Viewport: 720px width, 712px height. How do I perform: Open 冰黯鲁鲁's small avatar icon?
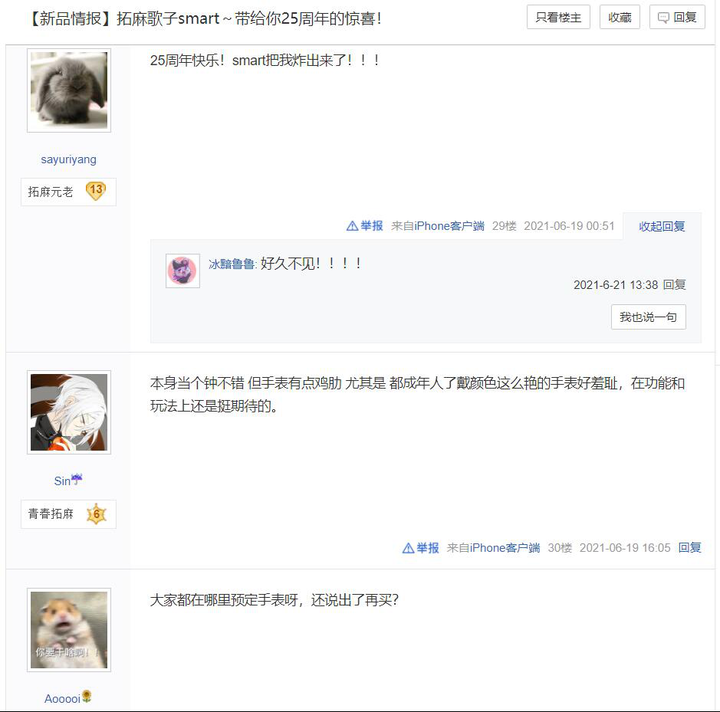coord(182,270)
